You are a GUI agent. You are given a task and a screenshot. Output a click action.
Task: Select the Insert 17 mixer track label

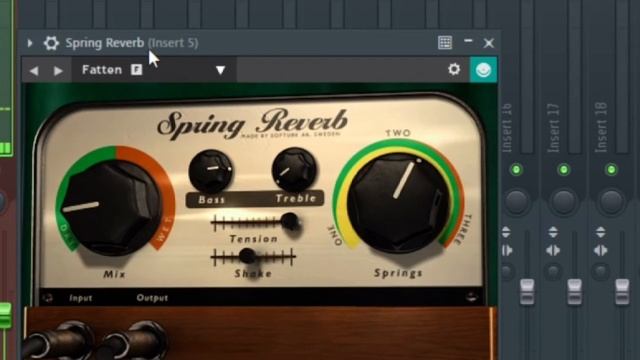coord(554,128)
